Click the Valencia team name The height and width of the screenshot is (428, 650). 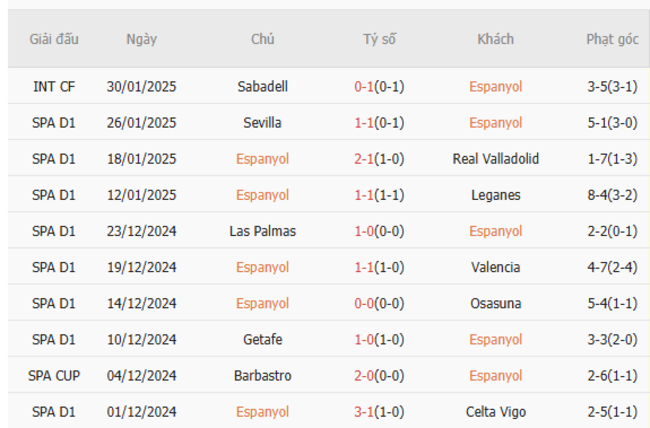pos(495,267)
